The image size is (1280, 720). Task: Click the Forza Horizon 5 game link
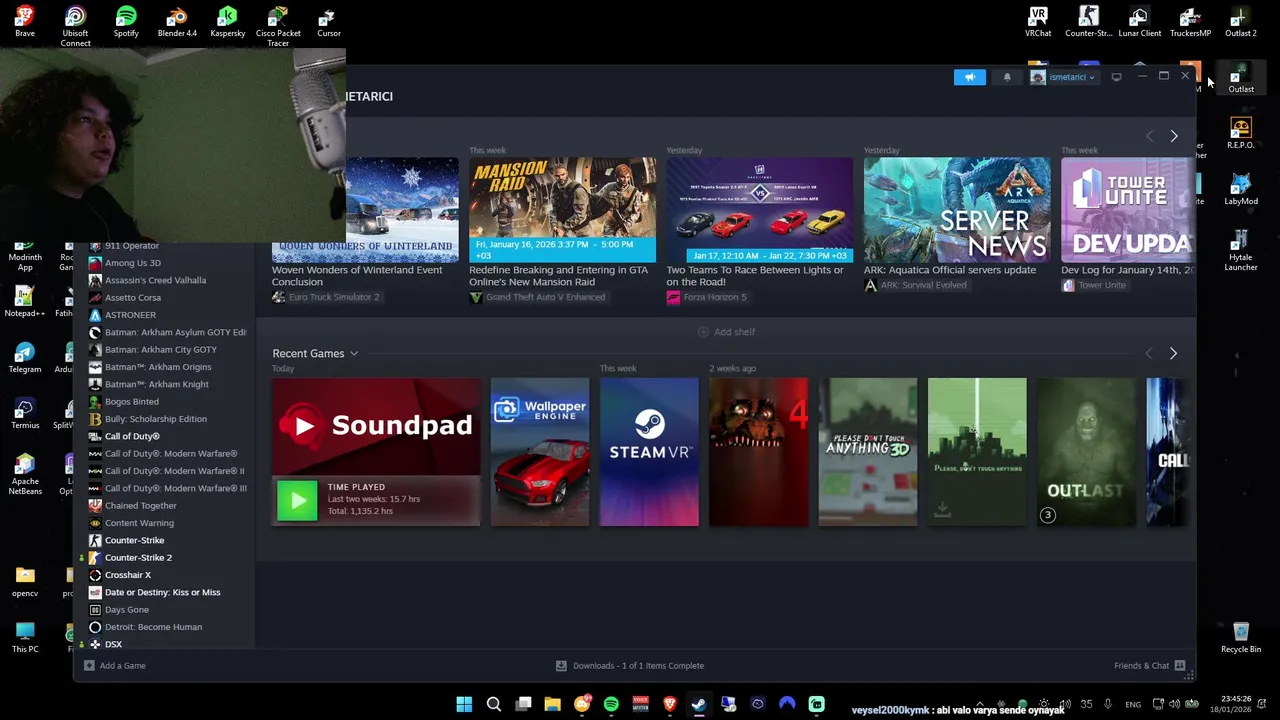tap(707, 297)
